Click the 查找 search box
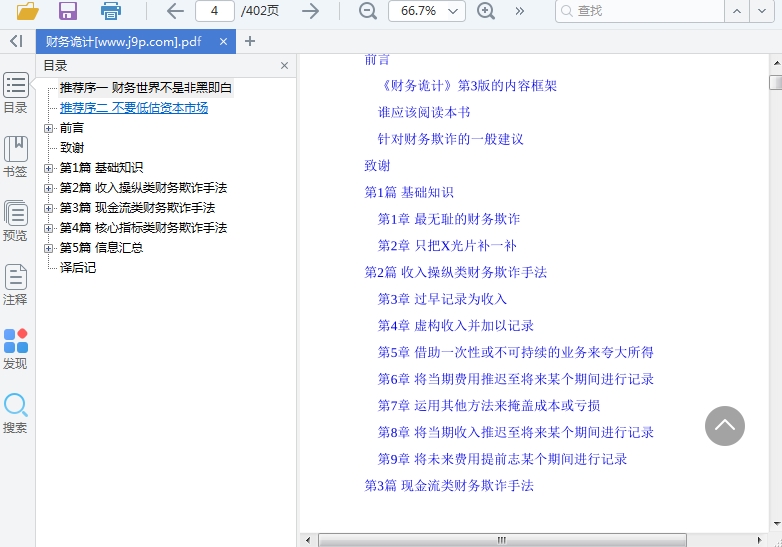 [639, 11]
